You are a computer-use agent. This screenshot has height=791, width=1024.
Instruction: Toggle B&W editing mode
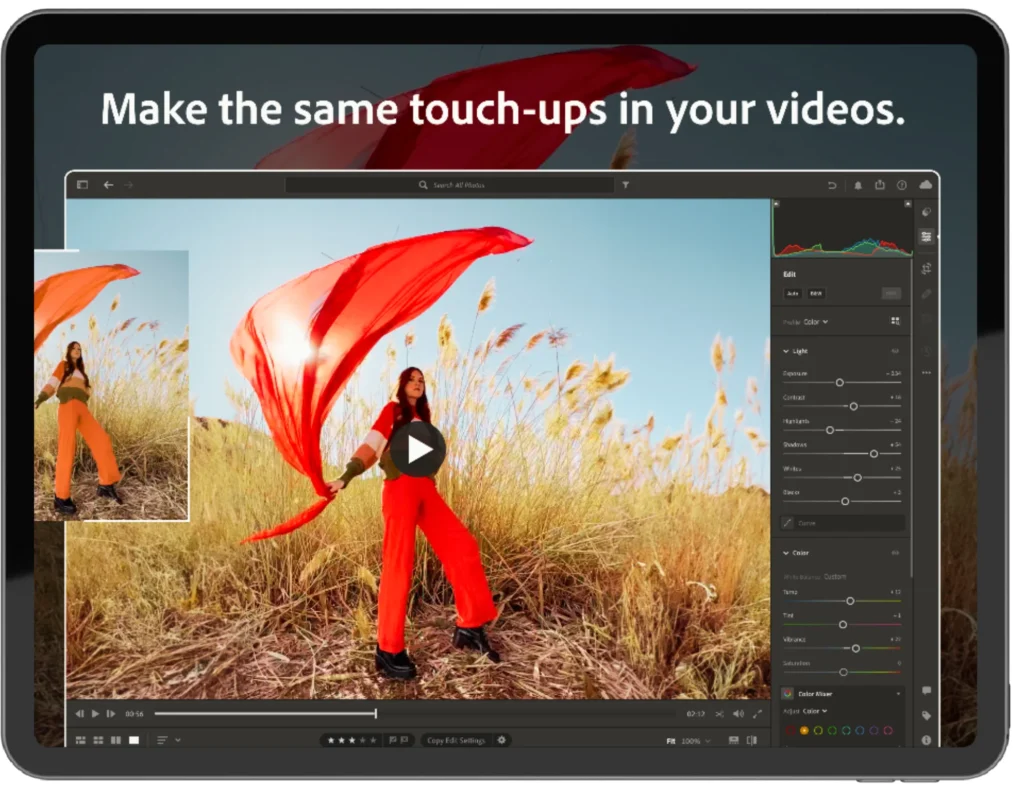pyautogui.click(x=816, y=293)
